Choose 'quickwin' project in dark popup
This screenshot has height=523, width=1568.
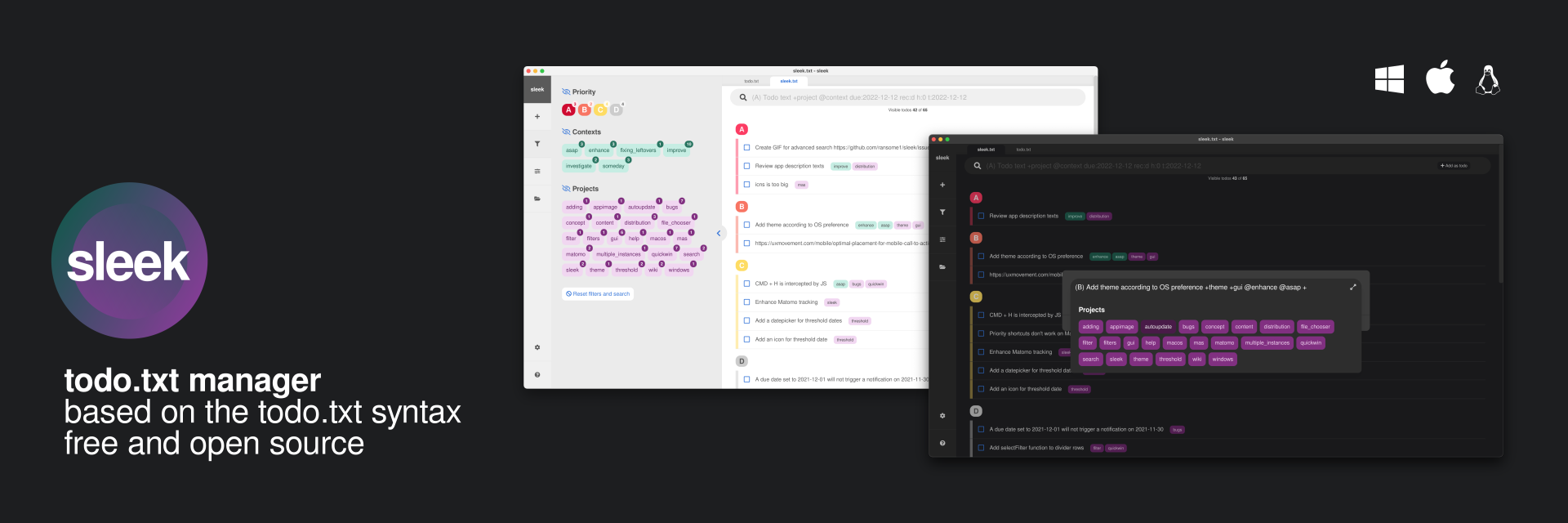pyautogui.click(x=1311, y=343)
